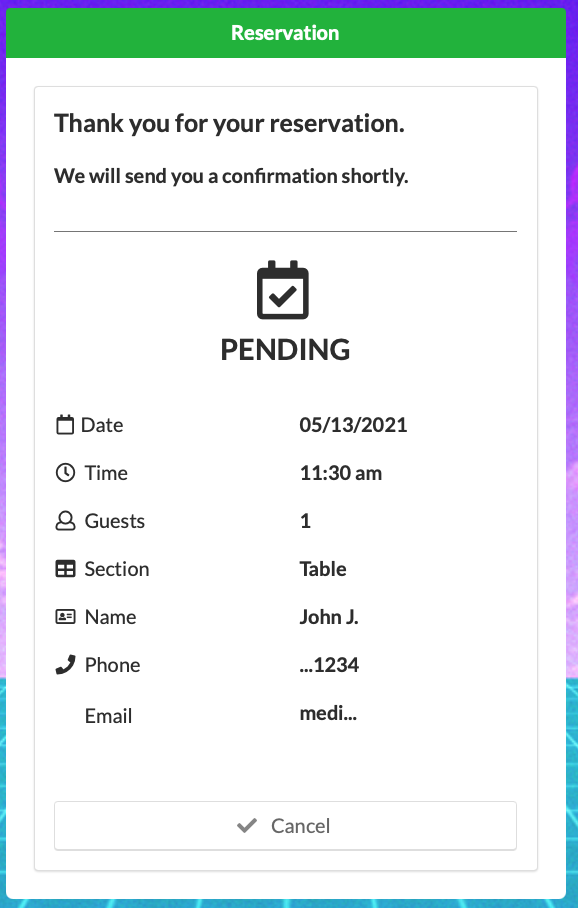This screenshot has width=578, height=908.
Task: Click the calendar checkmark pending icon
Action: [x=283, y=290]
